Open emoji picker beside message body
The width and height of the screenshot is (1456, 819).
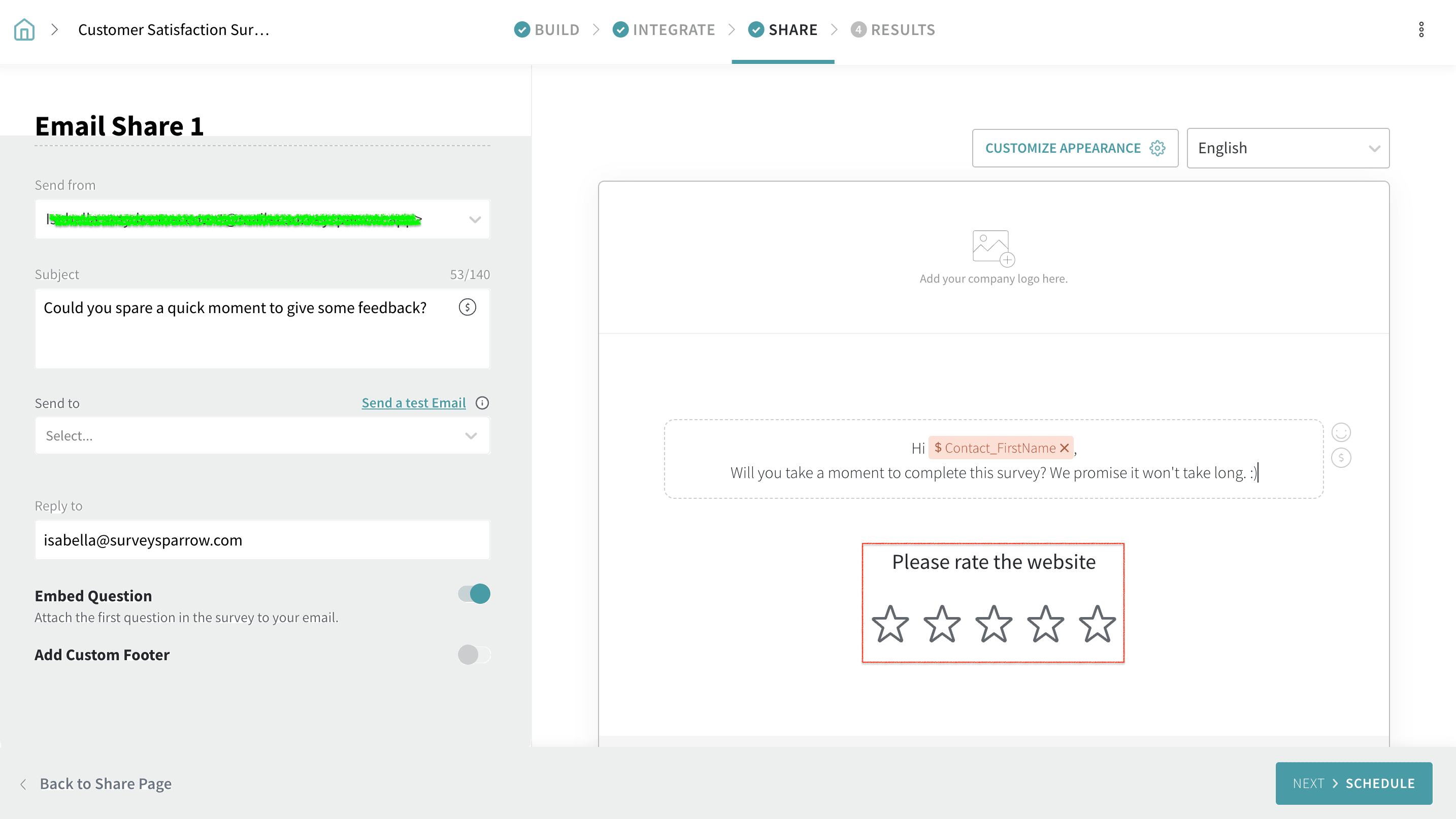[x=1341, y=433]
